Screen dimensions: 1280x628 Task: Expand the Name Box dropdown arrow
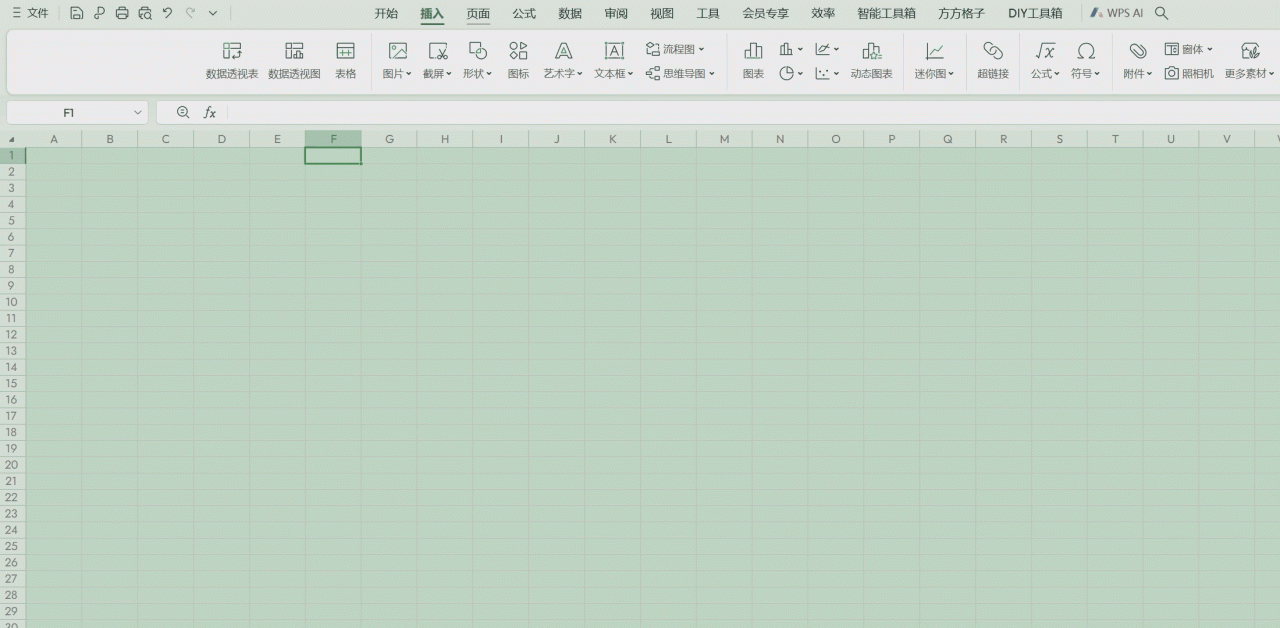coord(138,113)
